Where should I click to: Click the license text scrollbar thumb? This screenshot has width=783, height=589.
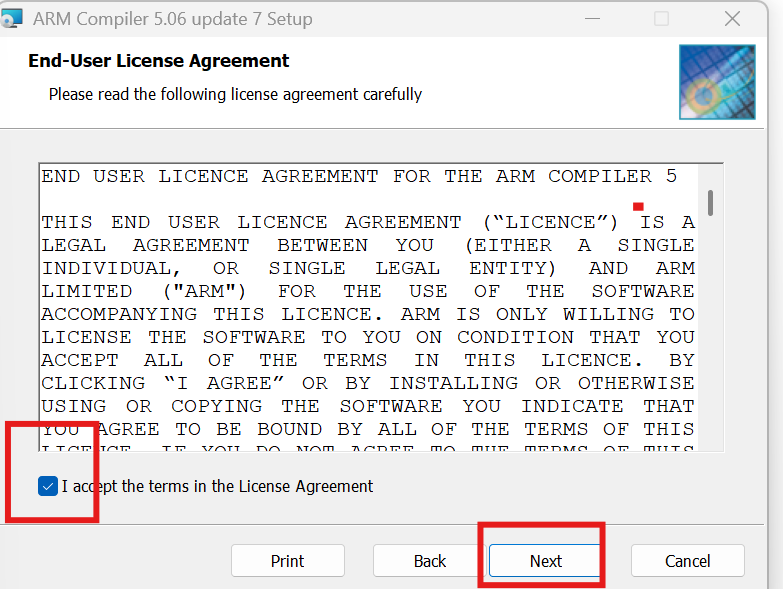[x=710, y=203]
